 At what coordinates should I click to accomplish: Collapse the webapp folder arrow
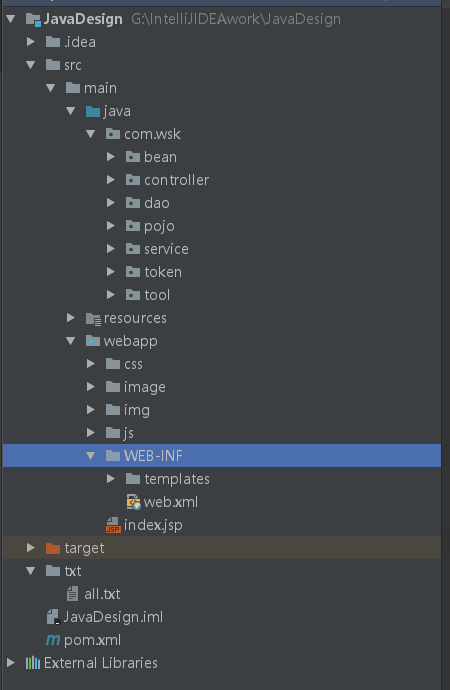pyautogui.click(x=70, y=341)
